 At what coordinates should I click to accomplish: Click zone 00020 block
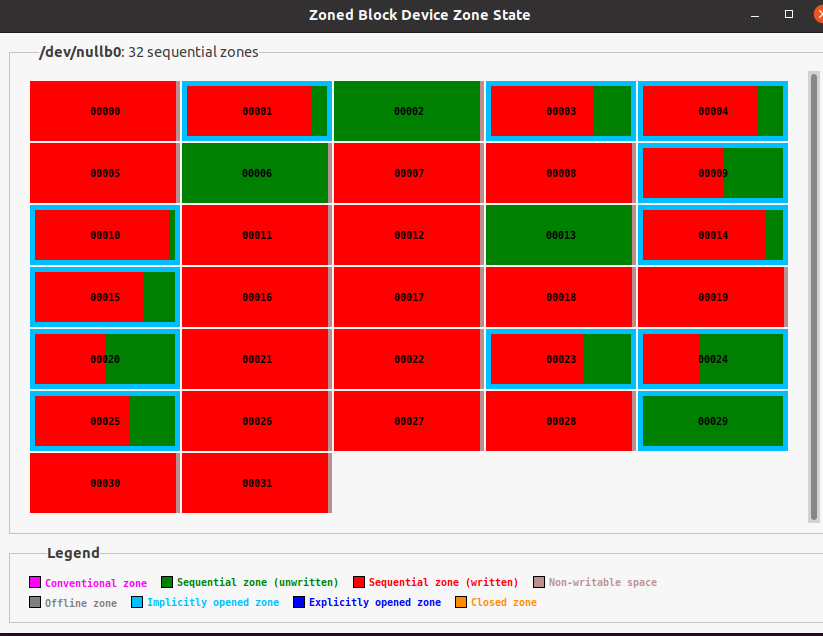pos(105,359)
